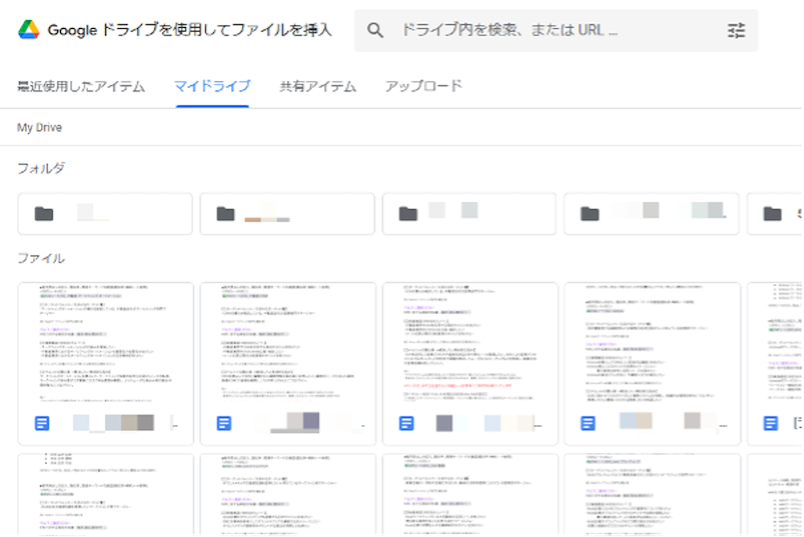Go to the アップロード tab

(x=424, y=86)
